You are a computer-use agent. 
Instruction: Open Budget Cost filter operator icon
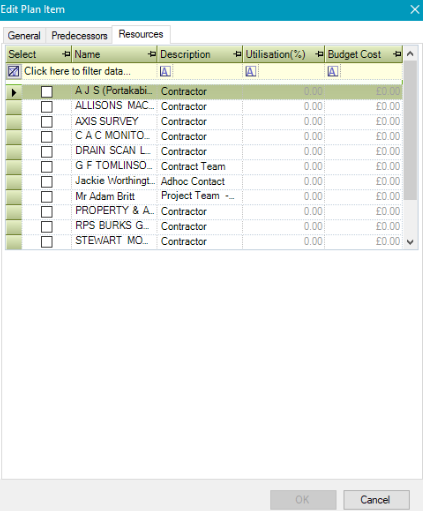tap(333, 71)
